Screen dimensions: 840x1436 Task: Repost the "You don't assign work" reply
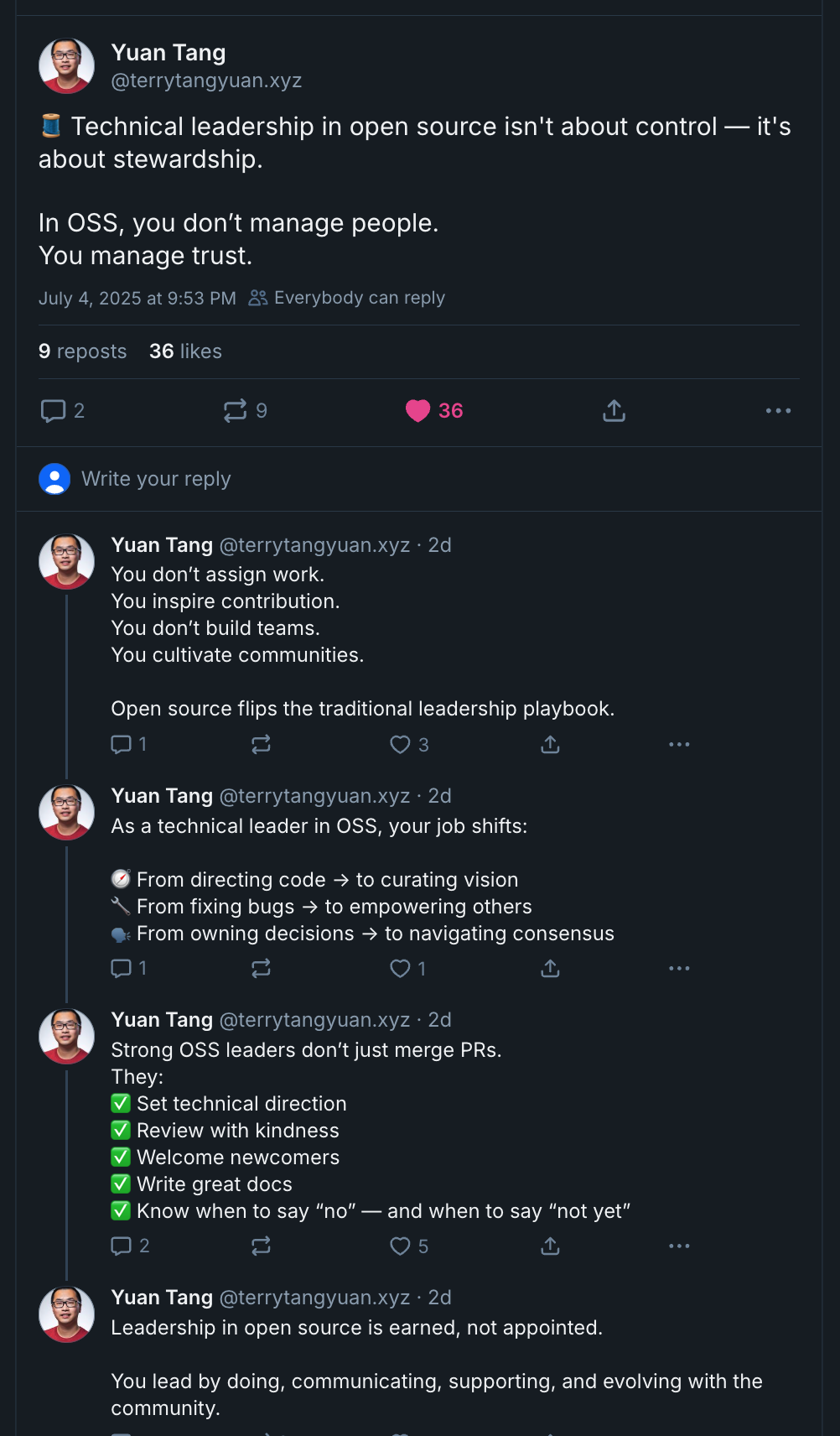pos(261,744)
